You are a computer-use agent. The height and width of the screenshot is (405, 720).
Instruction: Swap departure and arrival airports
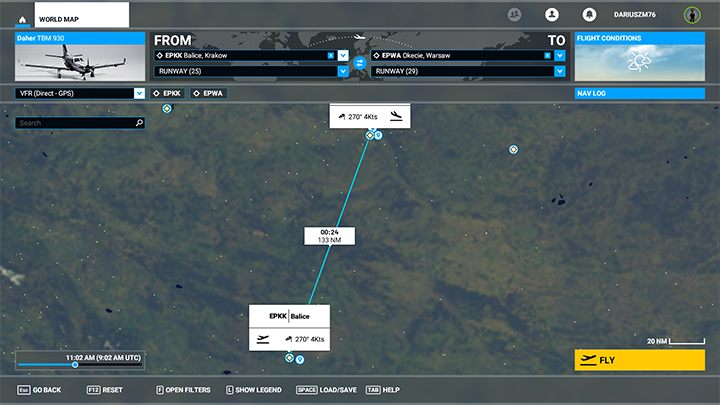pyautogui.click(x=359, y=63)
